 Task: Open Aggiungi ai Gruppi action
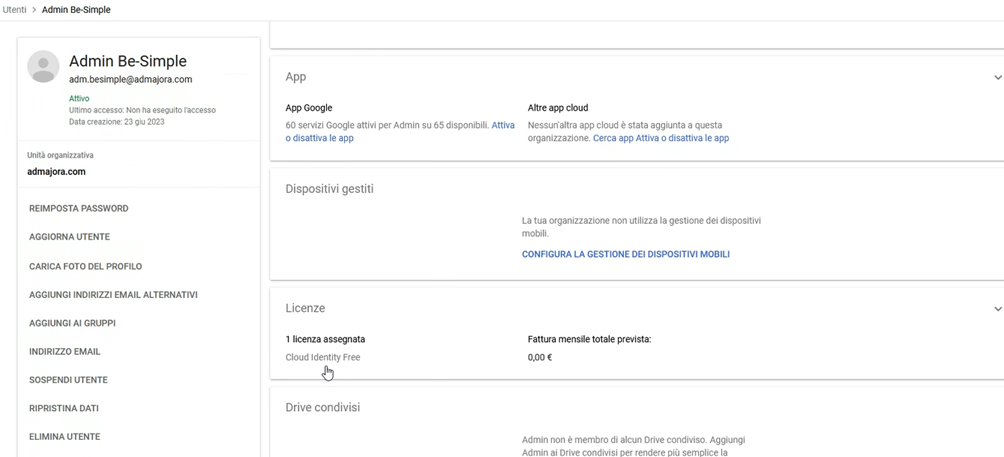click(x=72, y=323)
